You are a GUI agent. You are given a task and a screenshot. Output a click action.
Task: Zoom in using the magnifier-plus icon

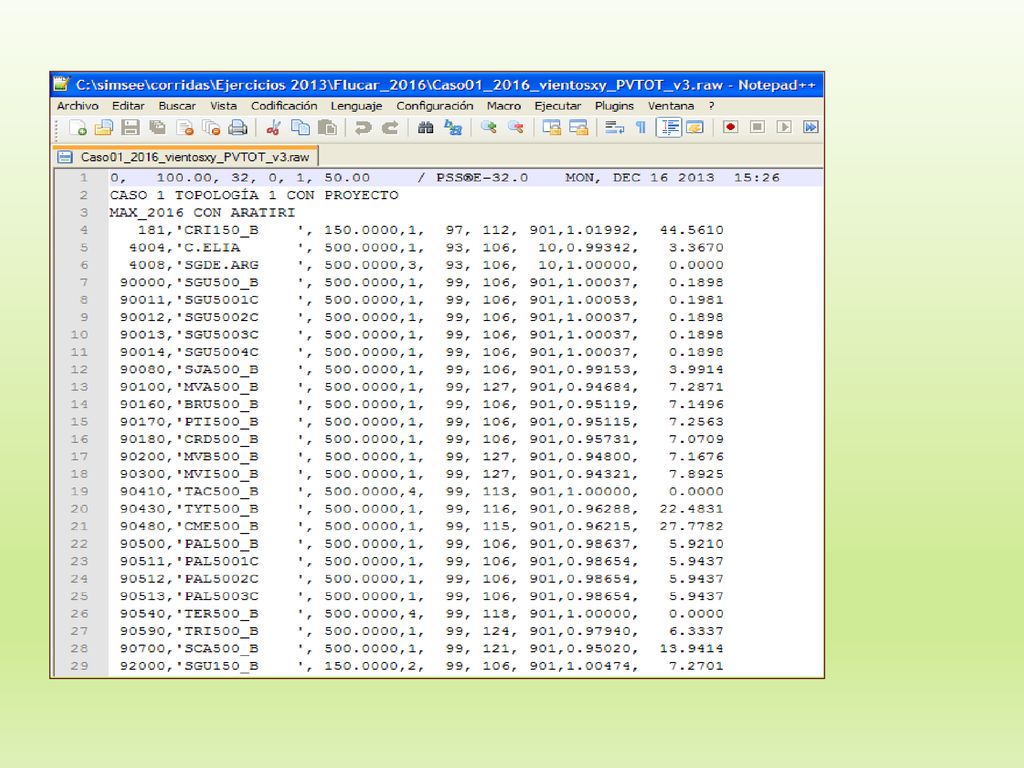[488, 128]
